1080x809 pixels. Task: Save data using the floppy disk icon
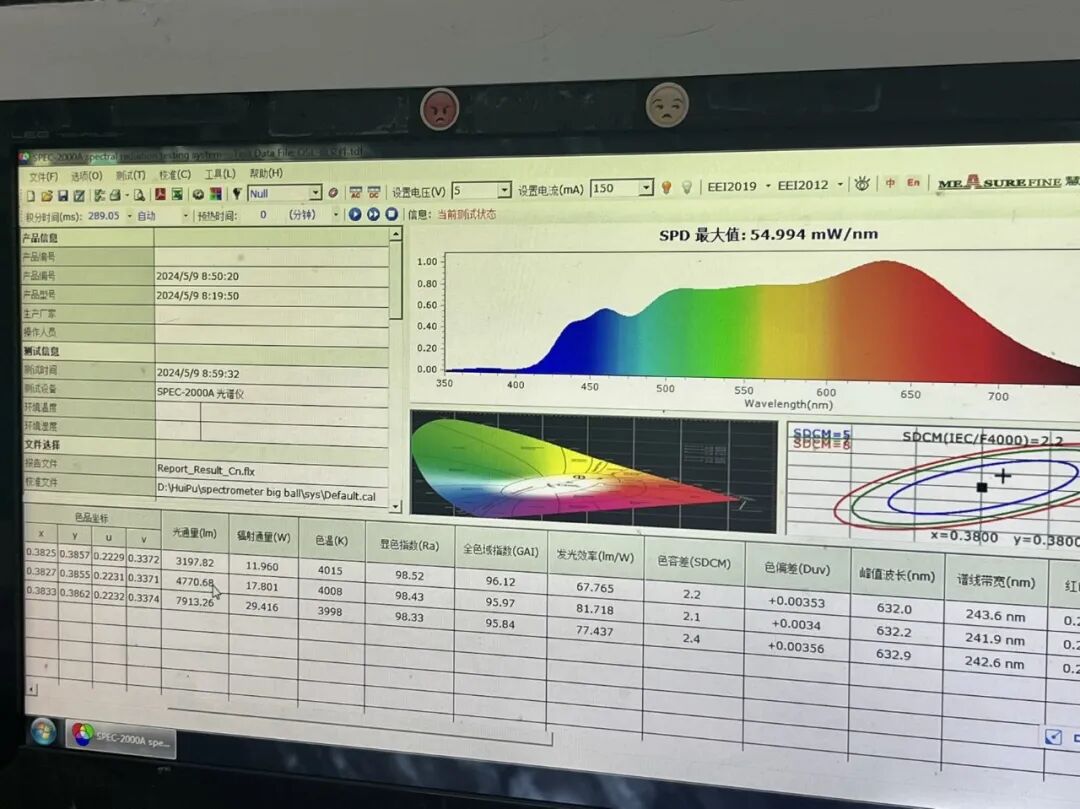tap(63, 196)
